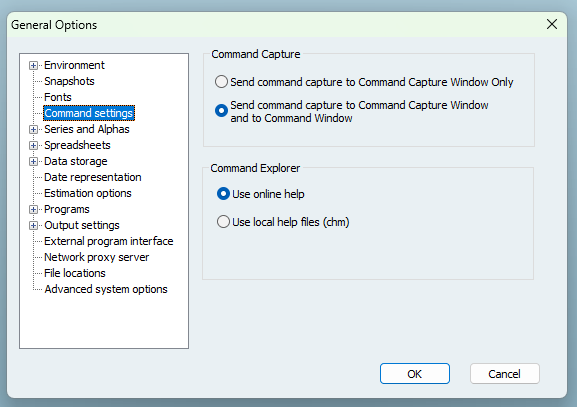Viewport: 577px width, 407px height.
Task: Dismiss dialog with Cancel button
Action: pos(505,374)
